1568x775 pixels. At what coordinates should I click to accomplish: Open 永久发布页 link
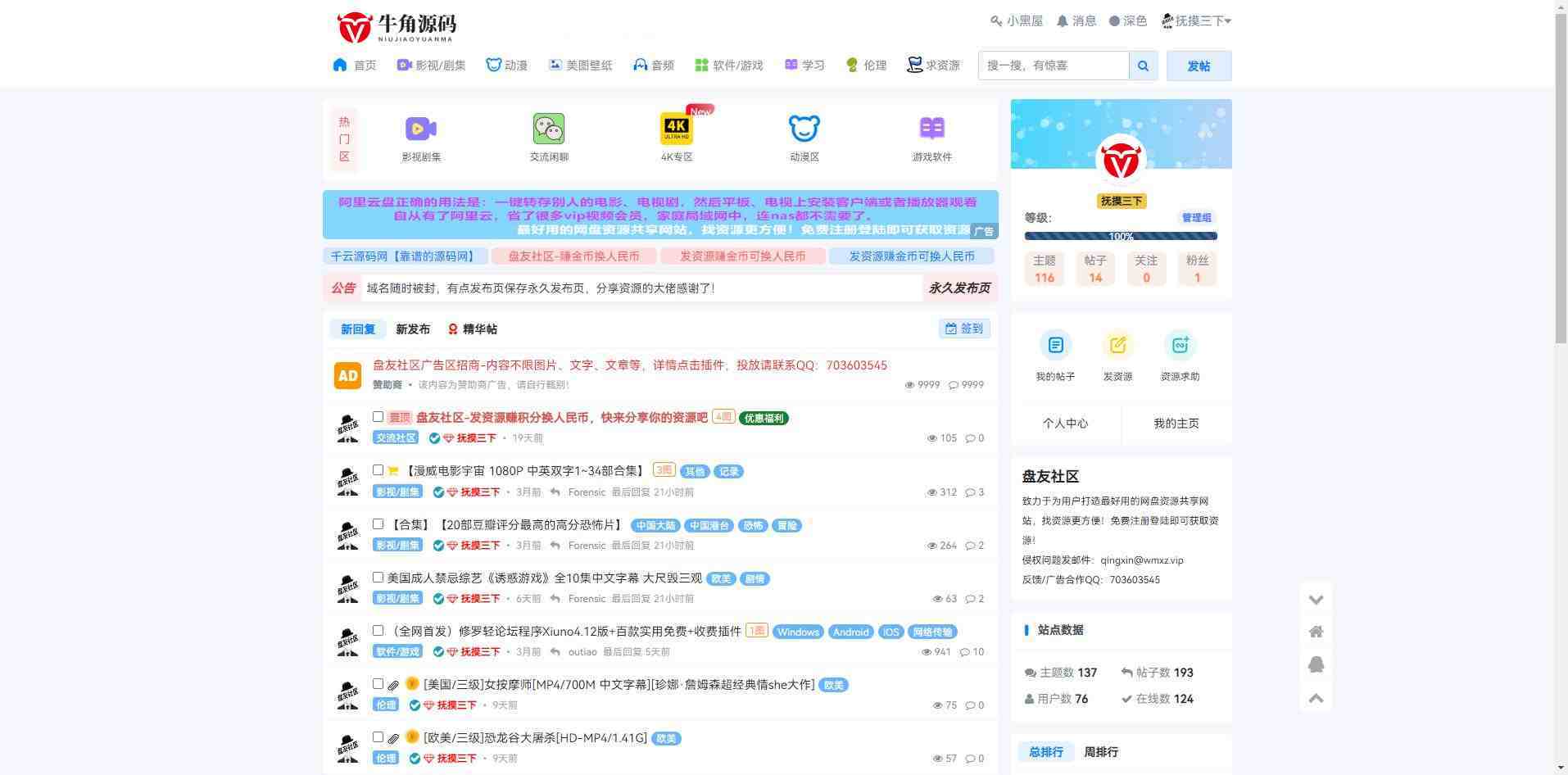click(x=959, y=288)
